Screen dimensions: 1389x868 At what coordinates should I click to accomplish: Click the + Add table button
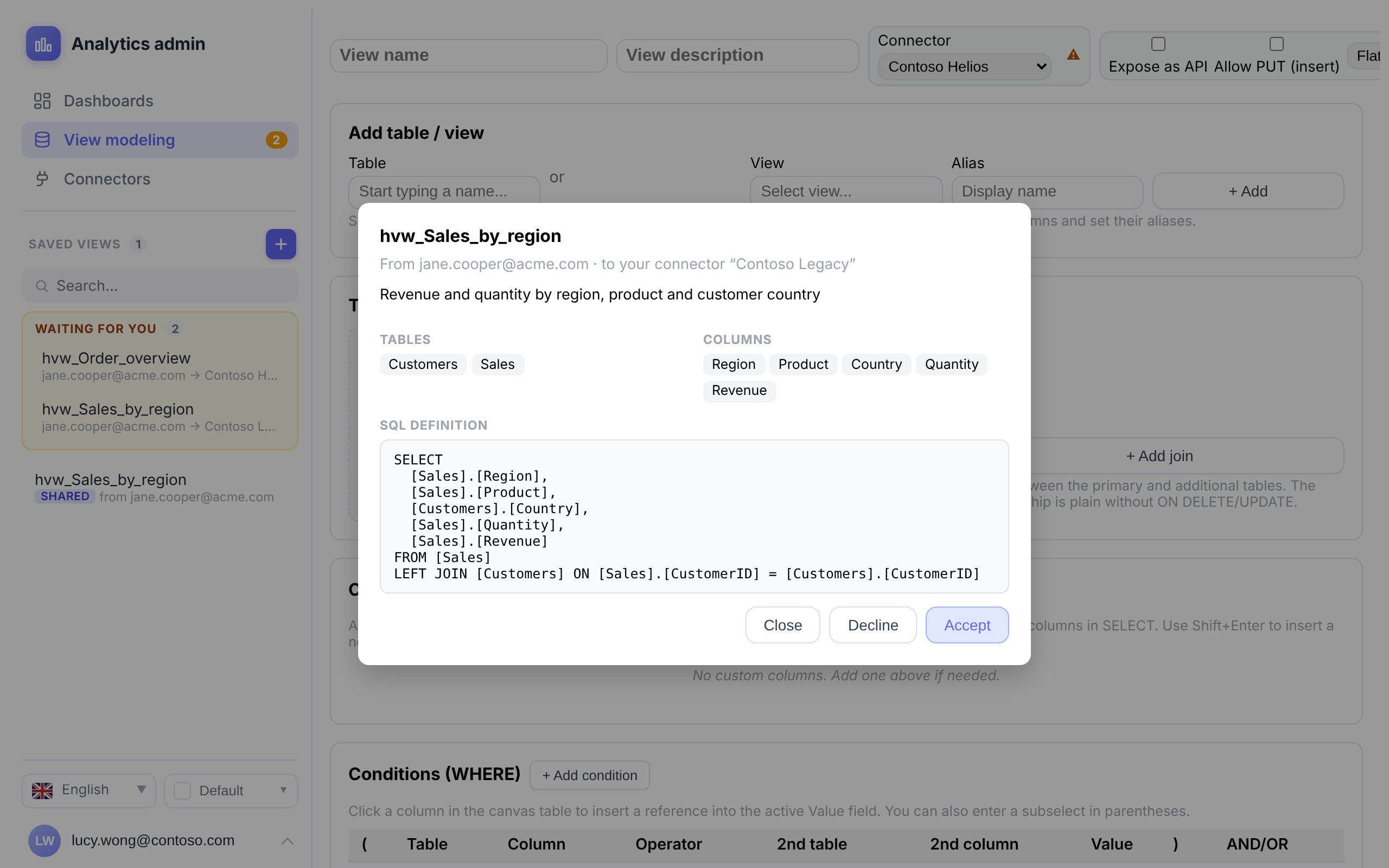tap(1248, 191)
